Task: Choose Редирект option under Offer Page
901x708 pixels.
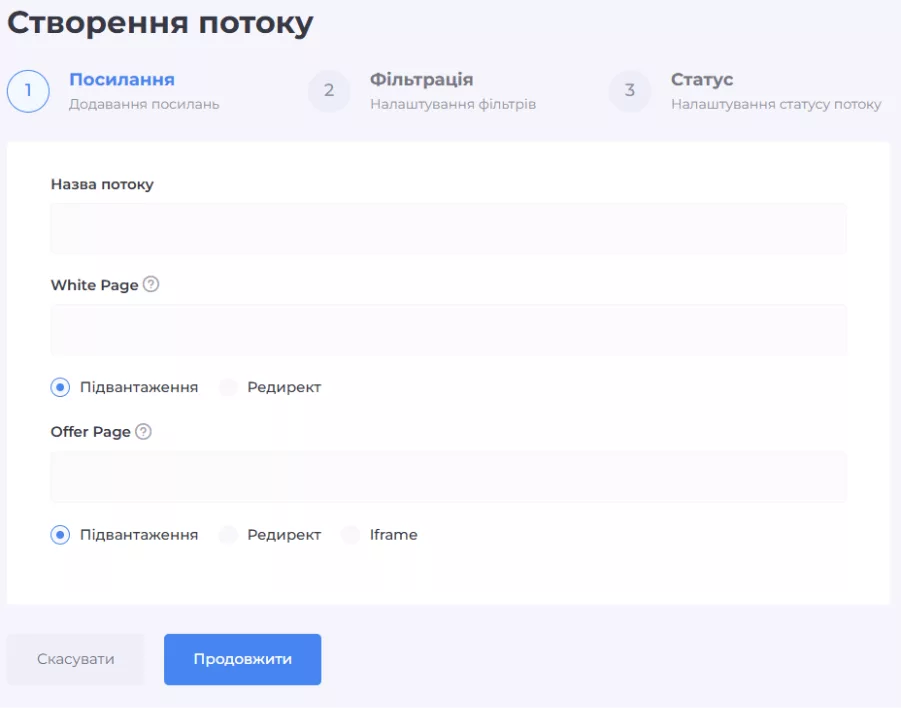Action: click(x=228, y=535)
